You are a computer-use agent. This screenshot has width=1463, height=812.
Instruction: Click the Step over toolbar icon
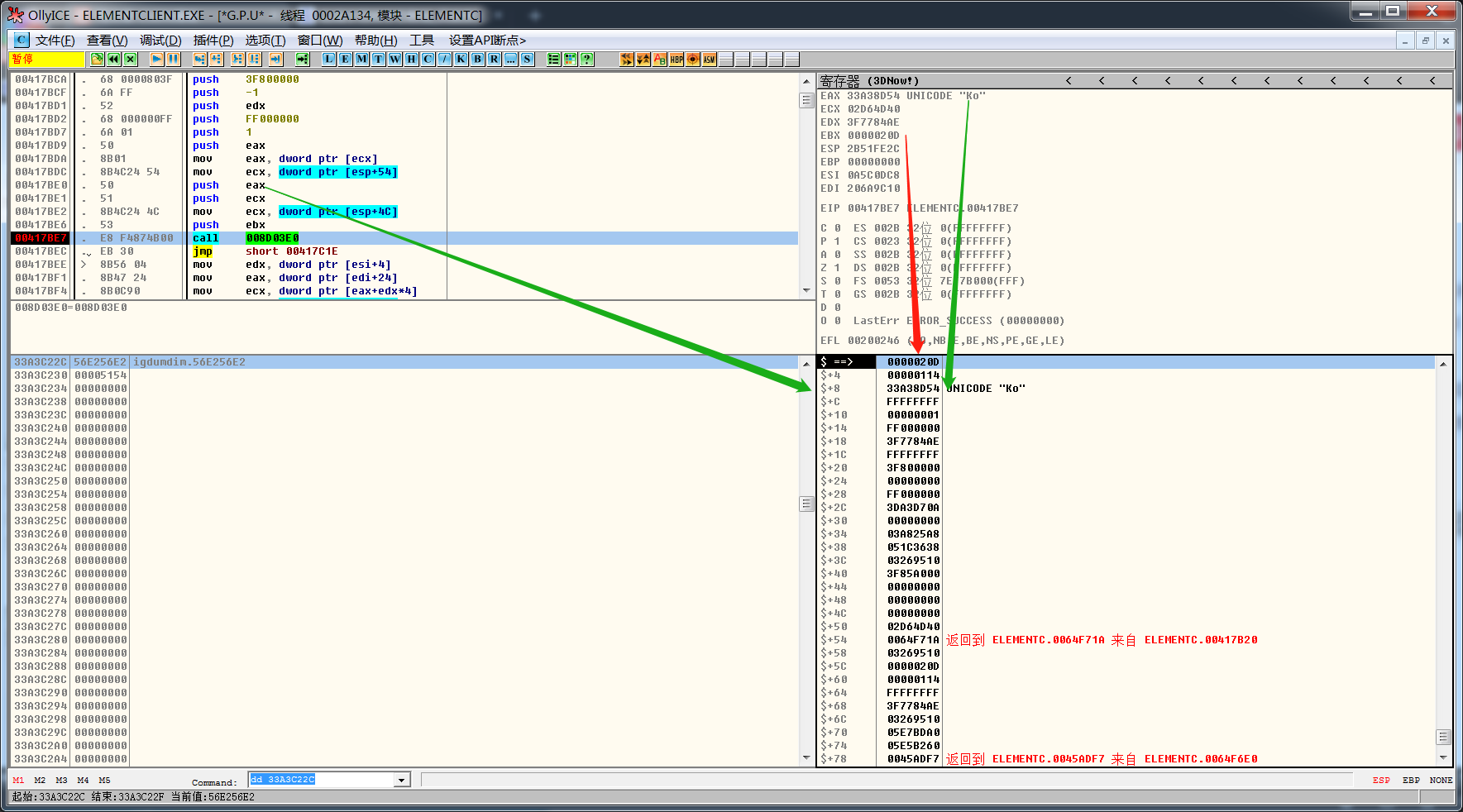point(217,59)
